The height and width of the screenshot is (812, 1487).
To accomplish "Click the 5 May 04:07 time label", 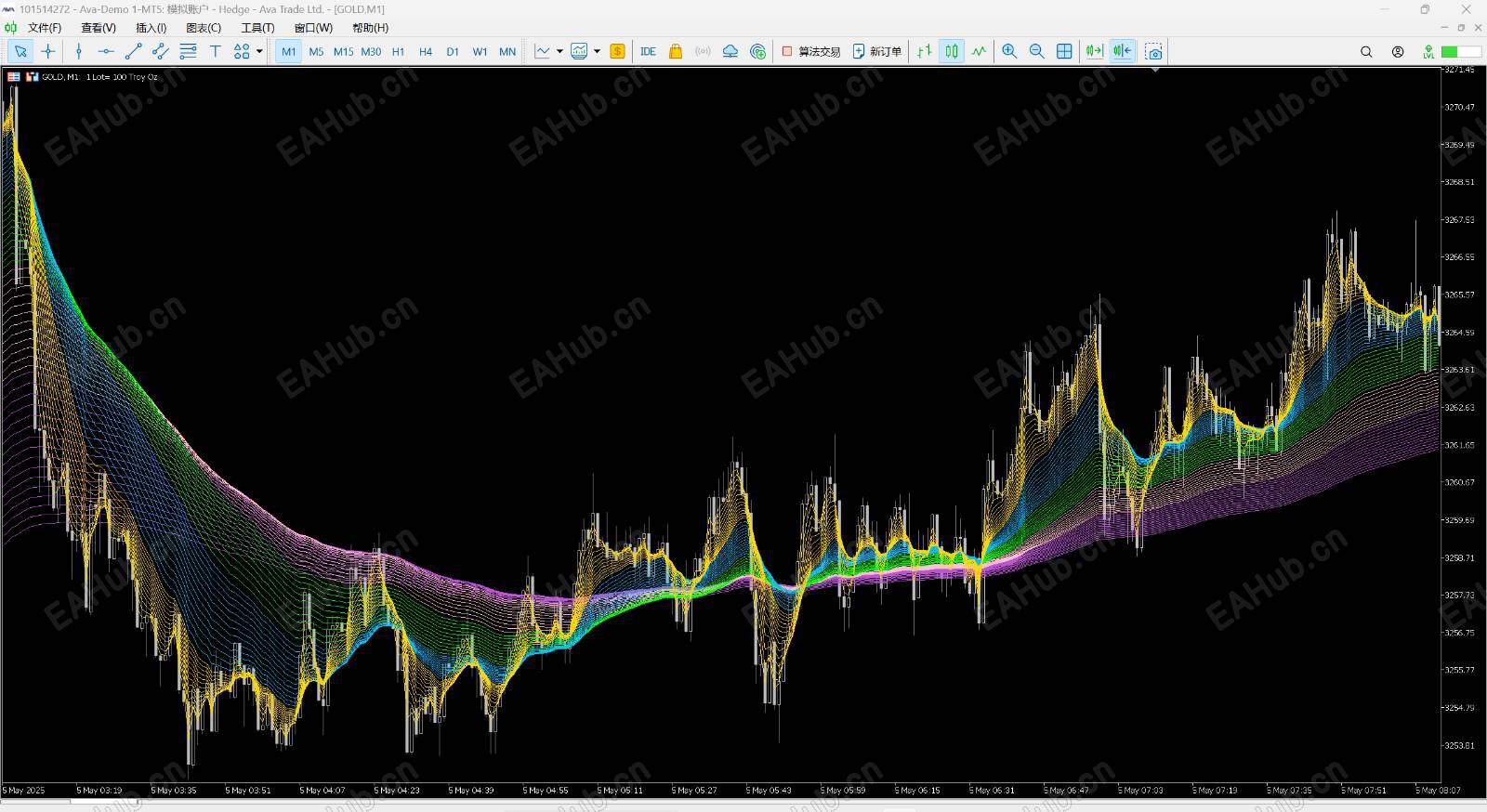I will click(x=322, y=791).
